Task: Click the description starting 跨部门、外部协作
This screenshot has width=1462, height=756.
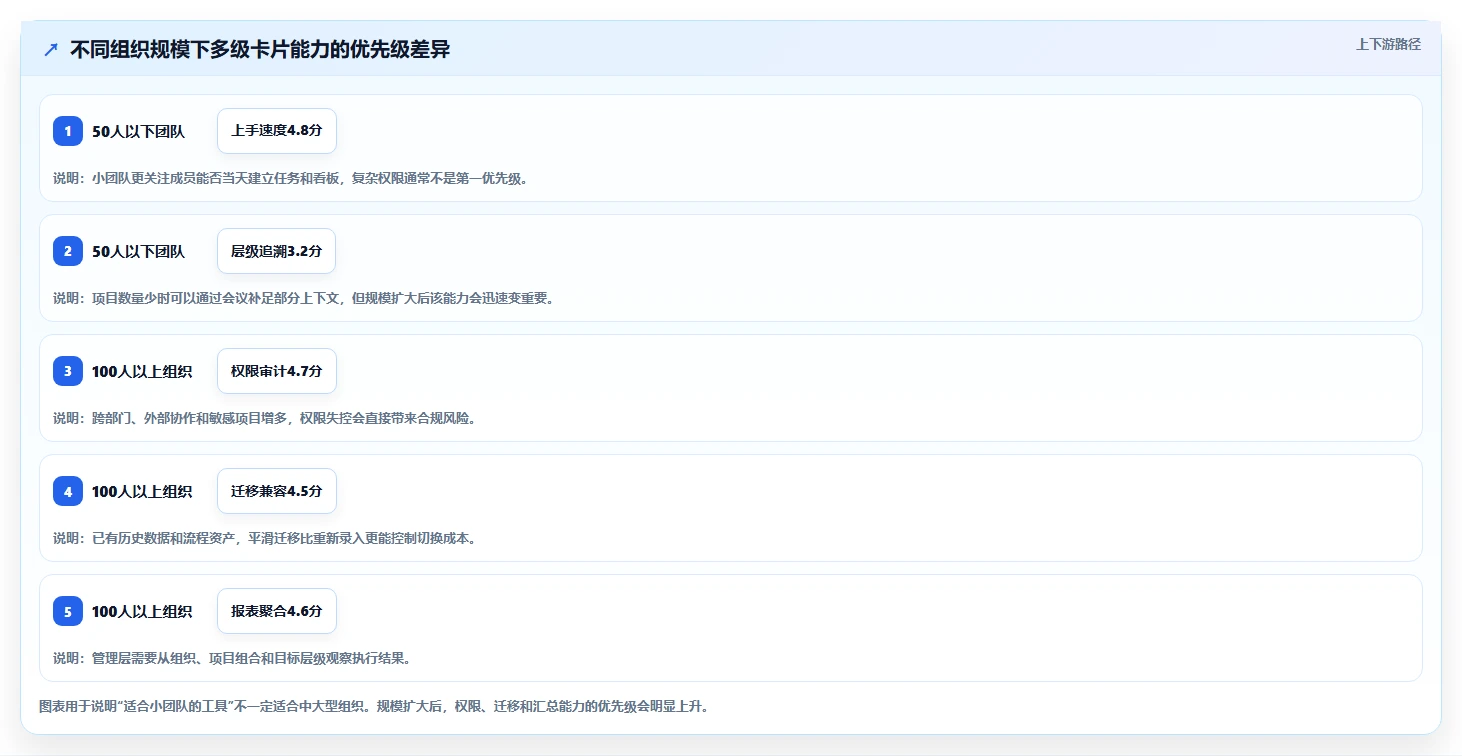Action: 264,418
